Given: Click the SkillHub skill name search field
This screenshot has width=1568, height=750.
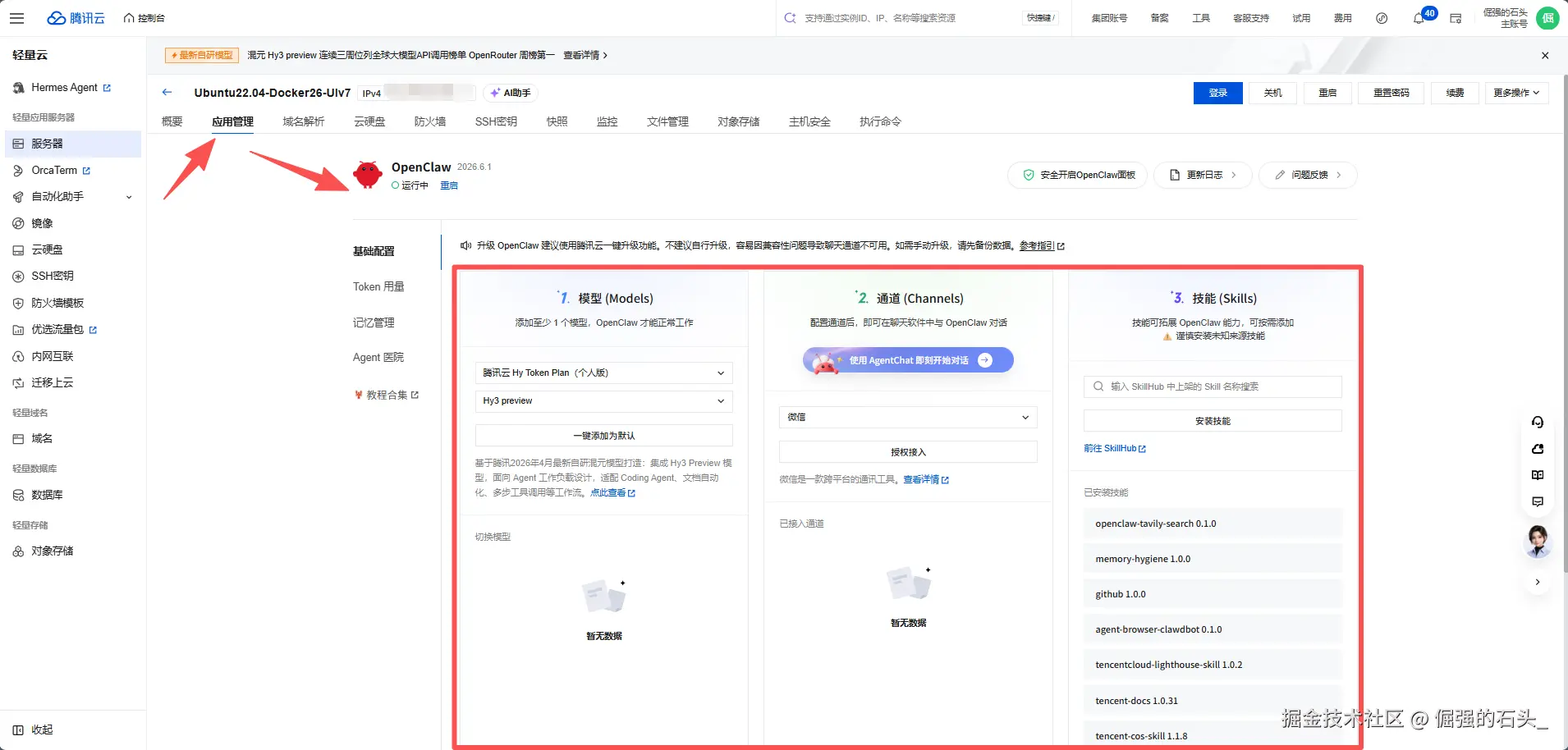Looking at the screenshot, I should tap(1213, 386).
